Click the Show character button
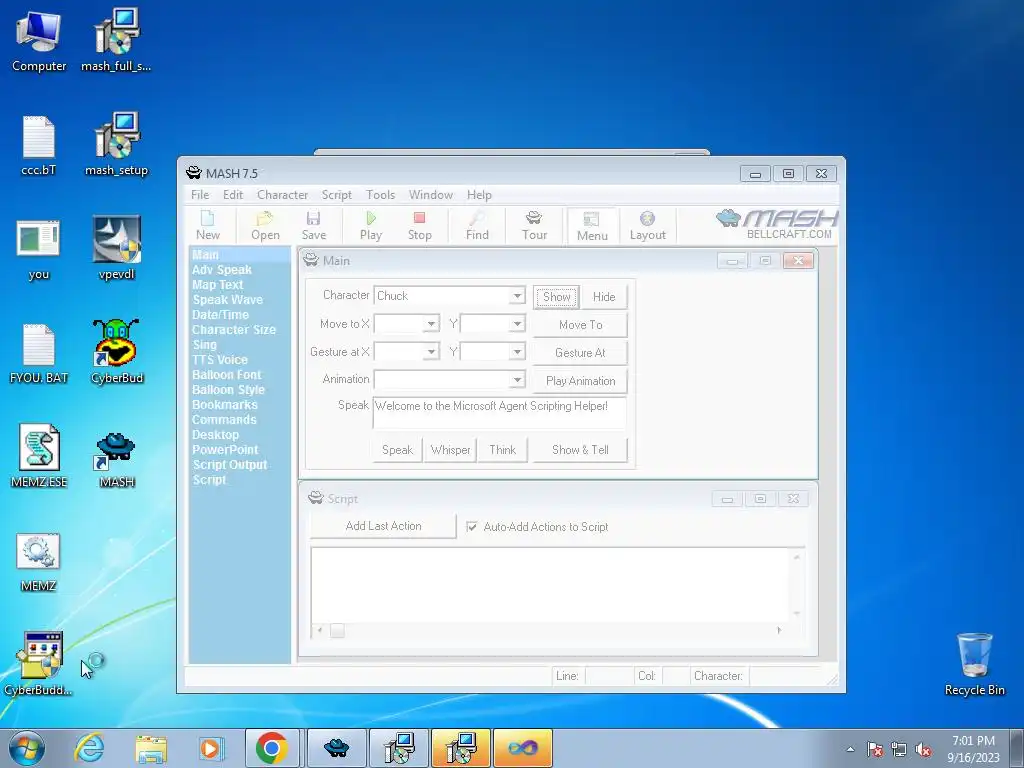This screenshot has width=1024, height=768. [556, 296]
